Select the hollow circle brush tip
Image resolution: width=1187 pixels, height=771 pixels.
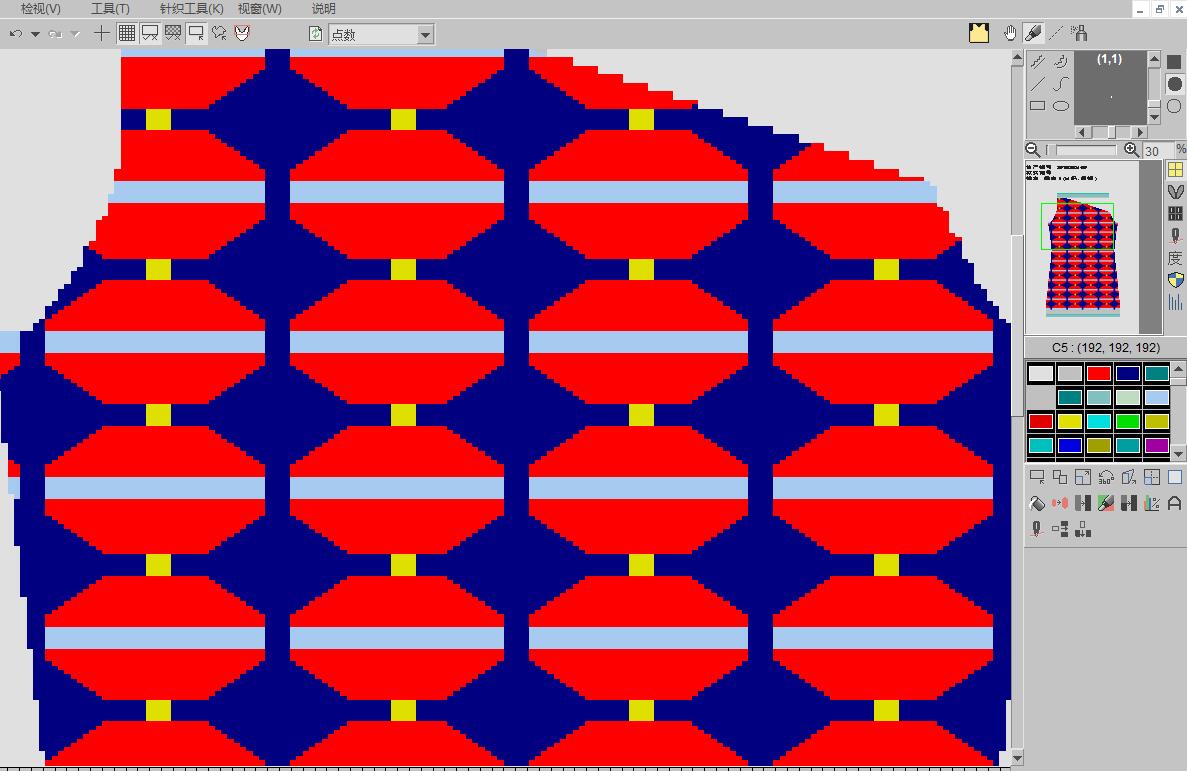click(x=1174, y=106)
